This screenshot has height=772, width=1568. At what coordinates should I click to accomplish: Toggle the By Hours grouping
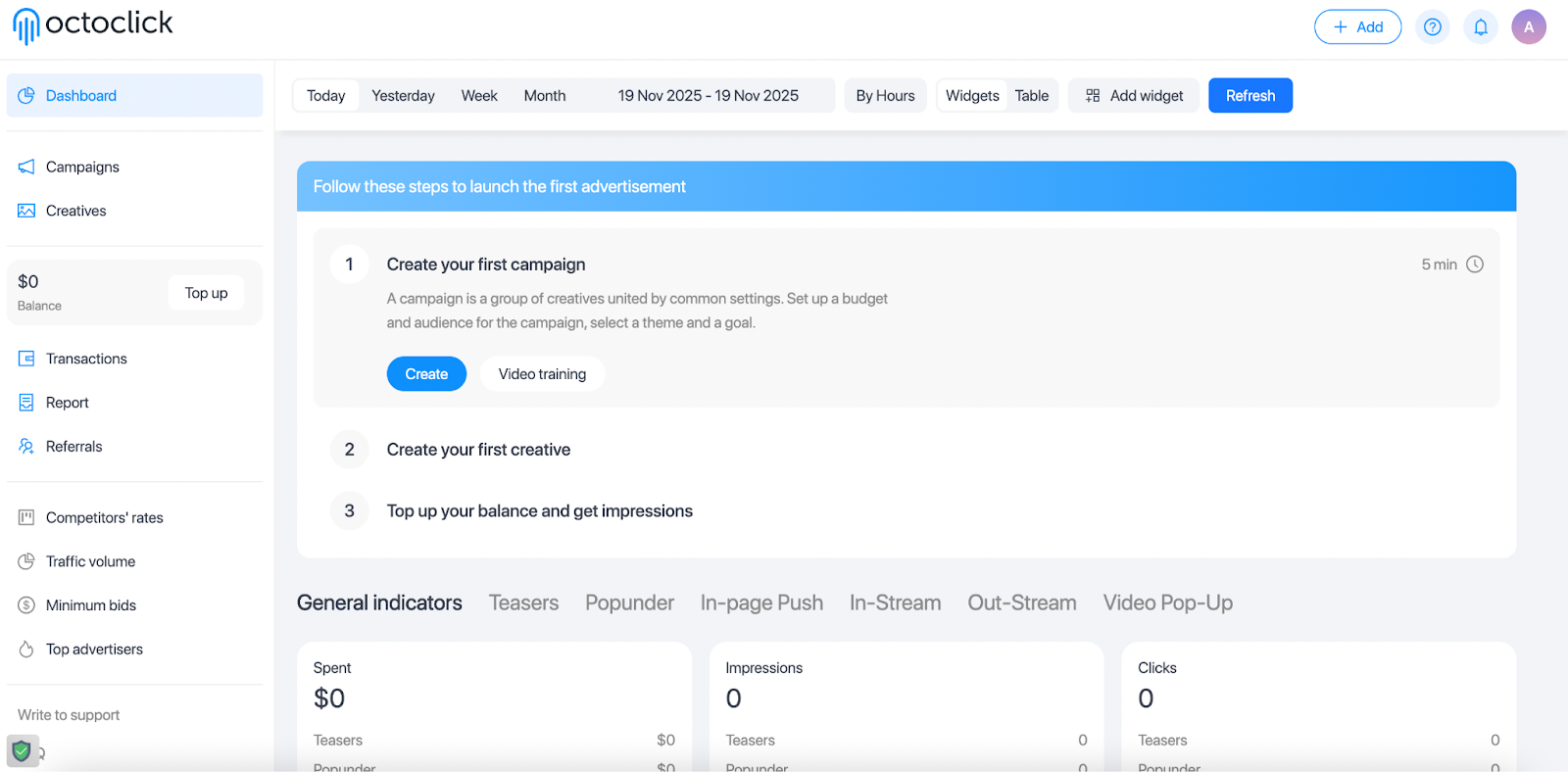pos(885,96)
